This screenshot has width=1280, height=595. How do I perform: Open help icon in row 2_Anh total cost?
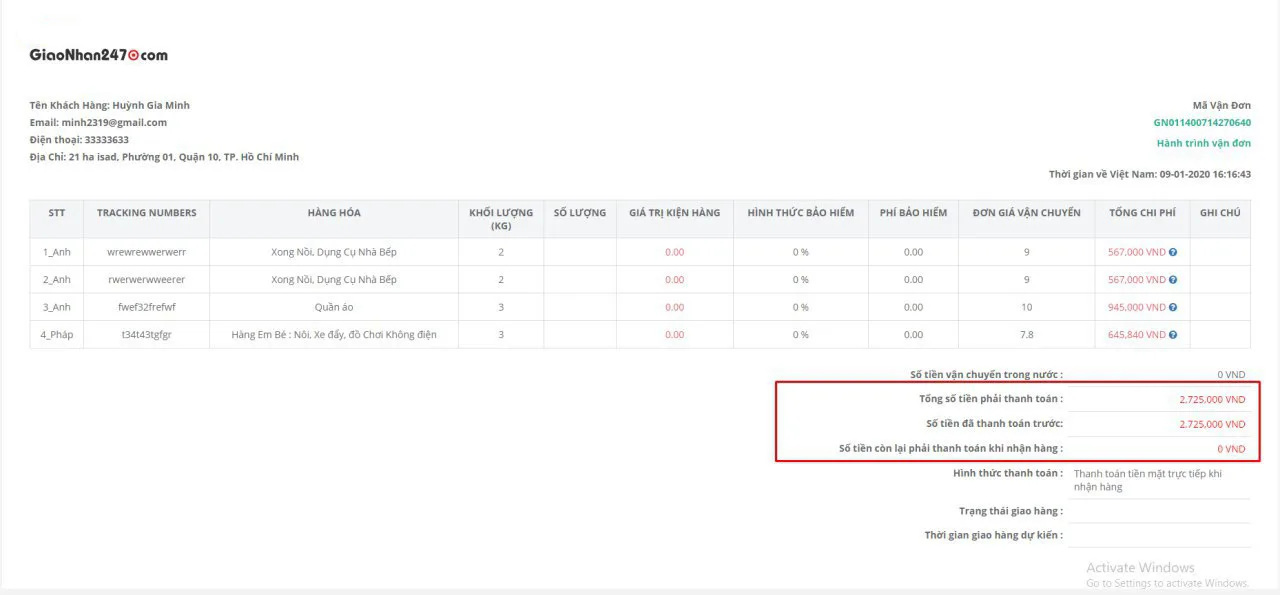tap(1173, 280)
